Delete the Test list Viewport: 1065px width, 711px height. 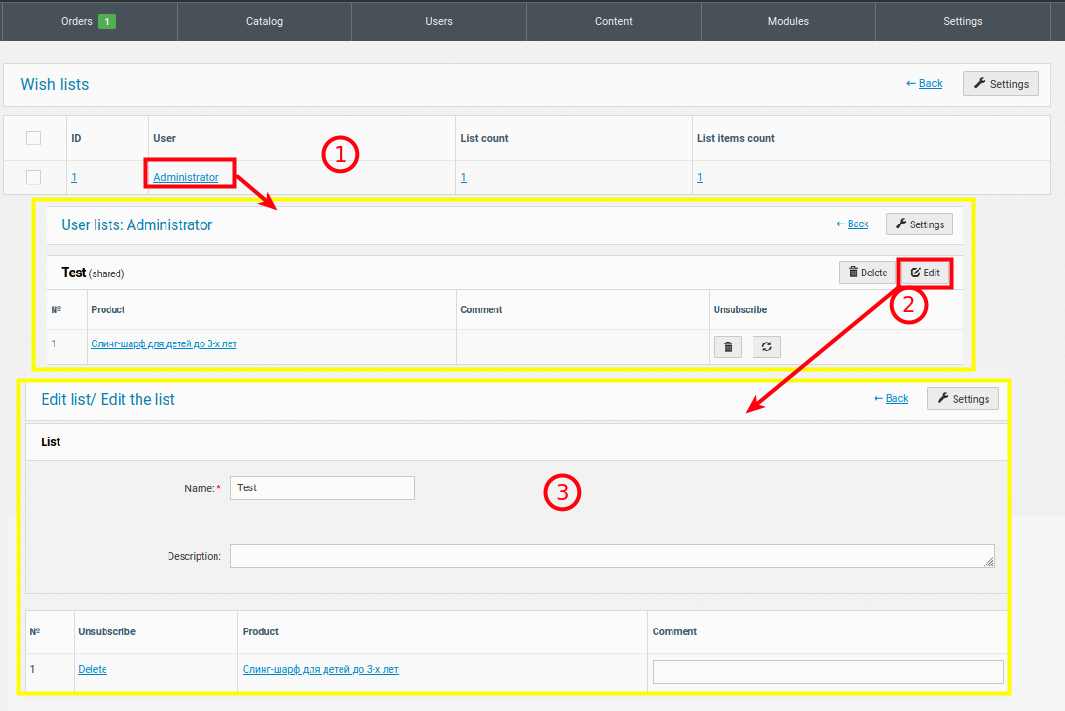click(867, 272)
